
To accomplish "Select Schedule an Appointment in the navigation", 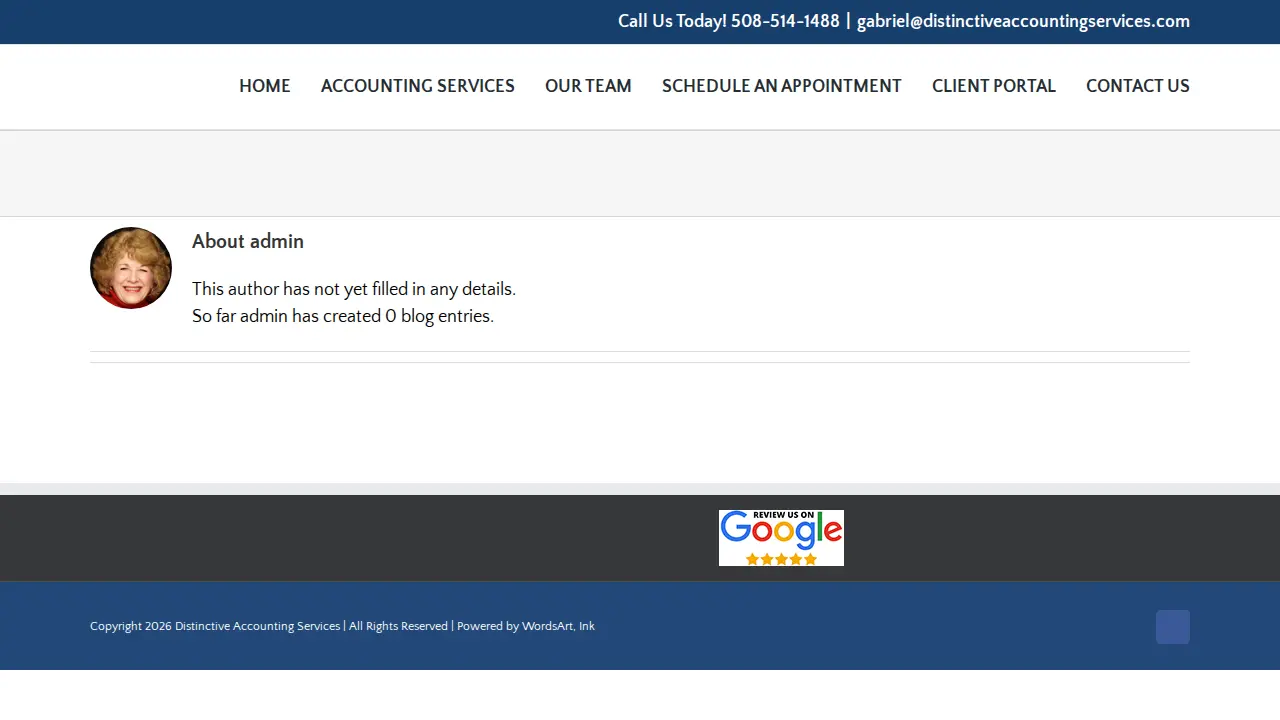I will click(782, 86).
